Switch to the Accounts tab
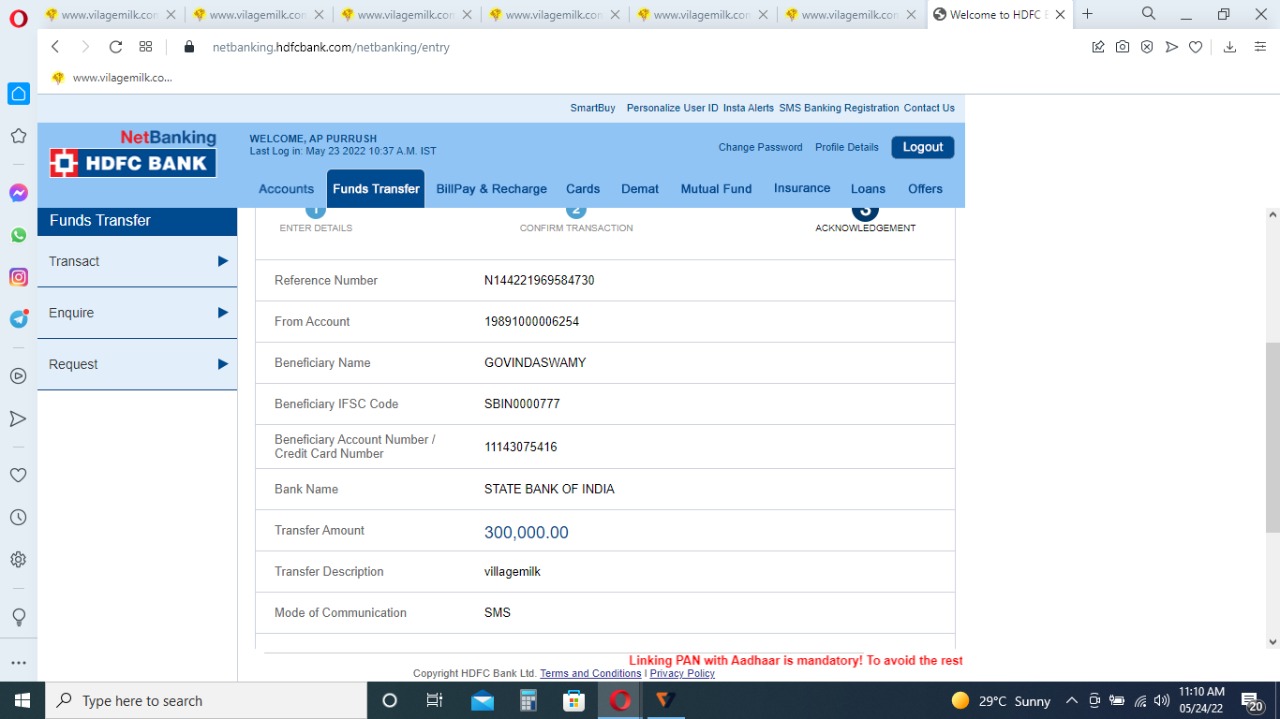Screen dimensions: 1280x719 point(286,189)
